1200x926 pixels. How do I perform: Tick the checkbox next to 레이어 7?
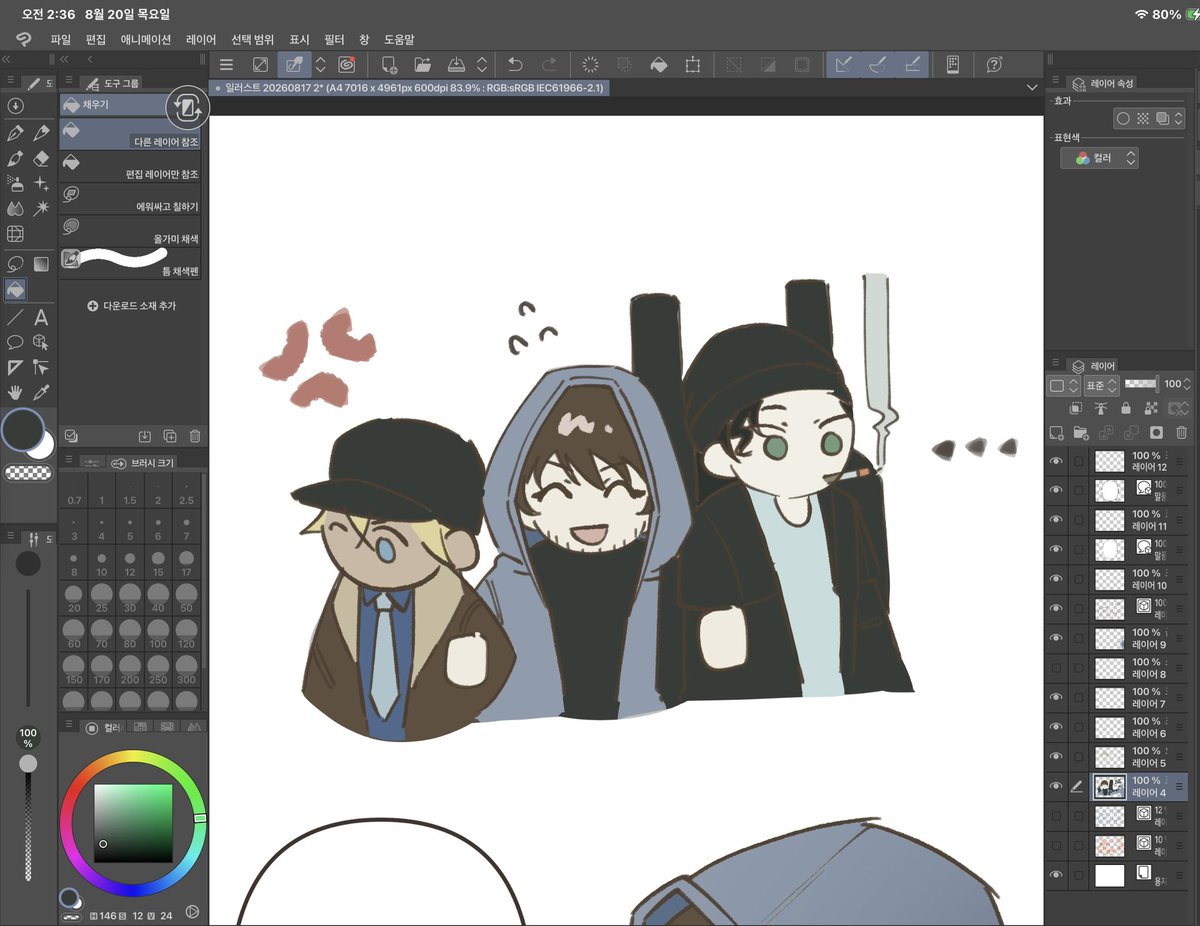[x=1078, y=697]
